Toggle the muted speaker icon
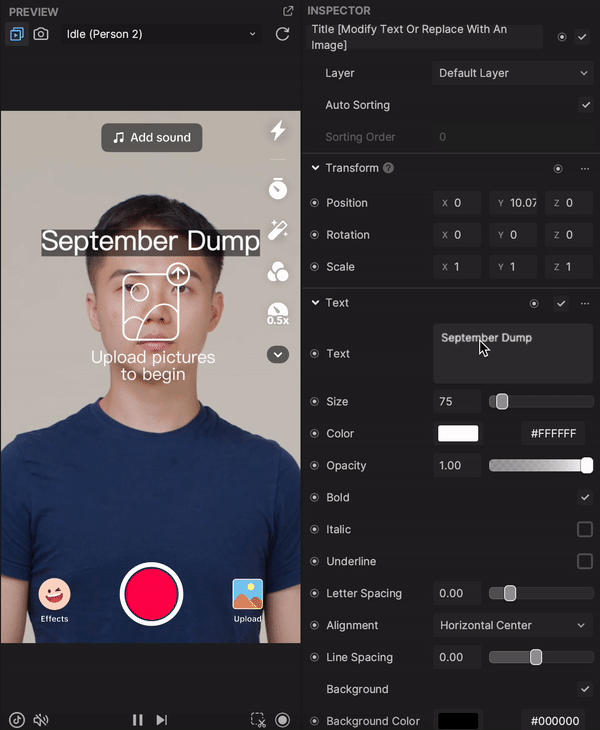This screenshot has width=600, height=730. (x=41, y=720)
